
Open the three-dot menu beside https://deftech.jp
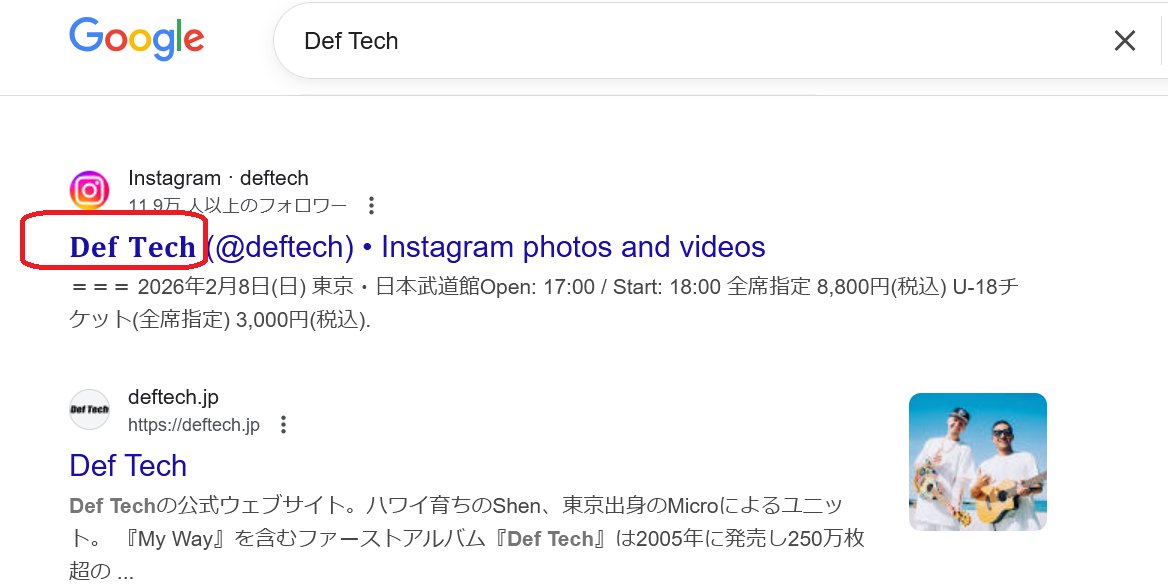283,425
